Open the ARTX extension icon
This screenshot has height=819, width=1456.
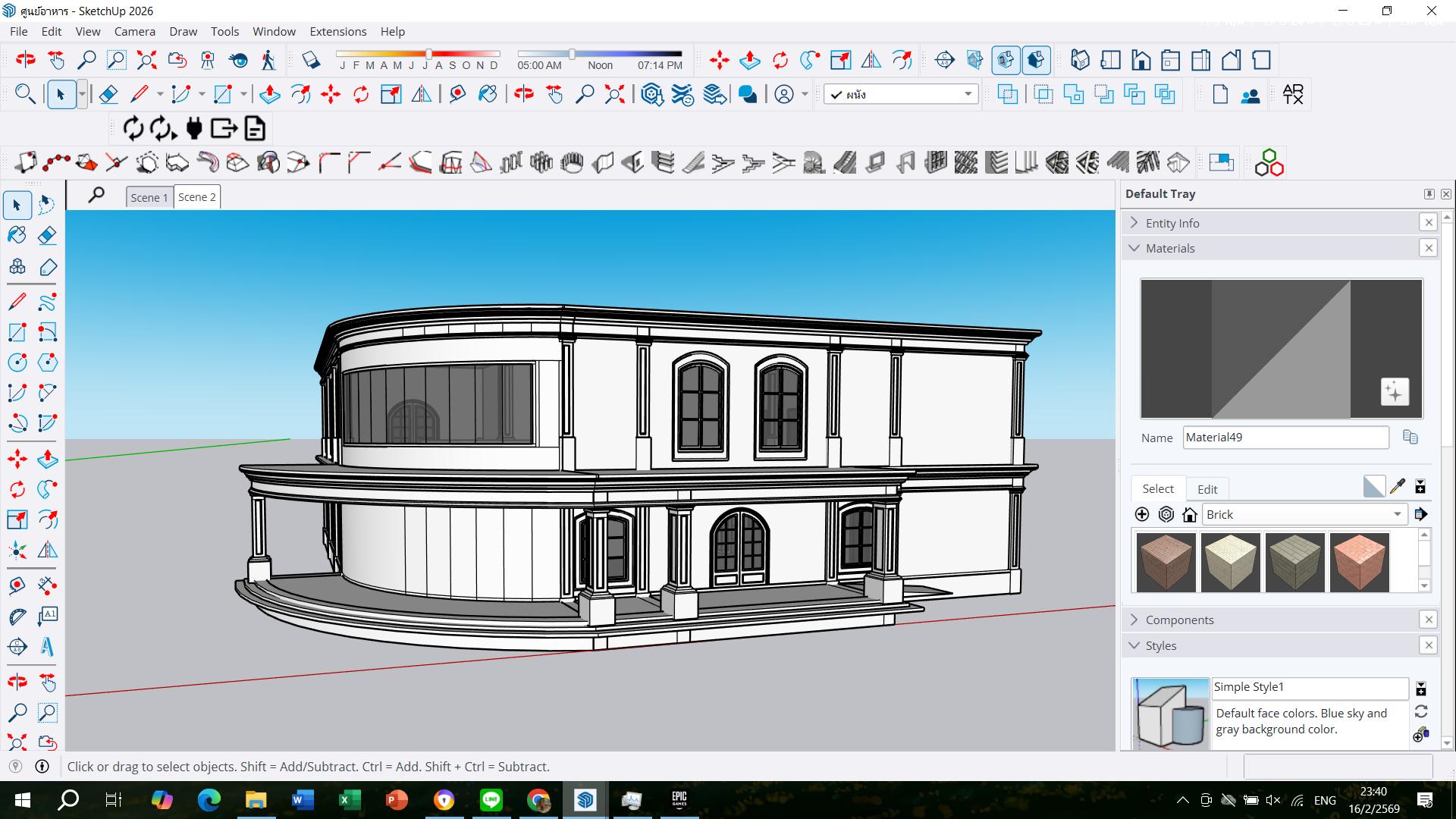click(x=1292, y=94)
